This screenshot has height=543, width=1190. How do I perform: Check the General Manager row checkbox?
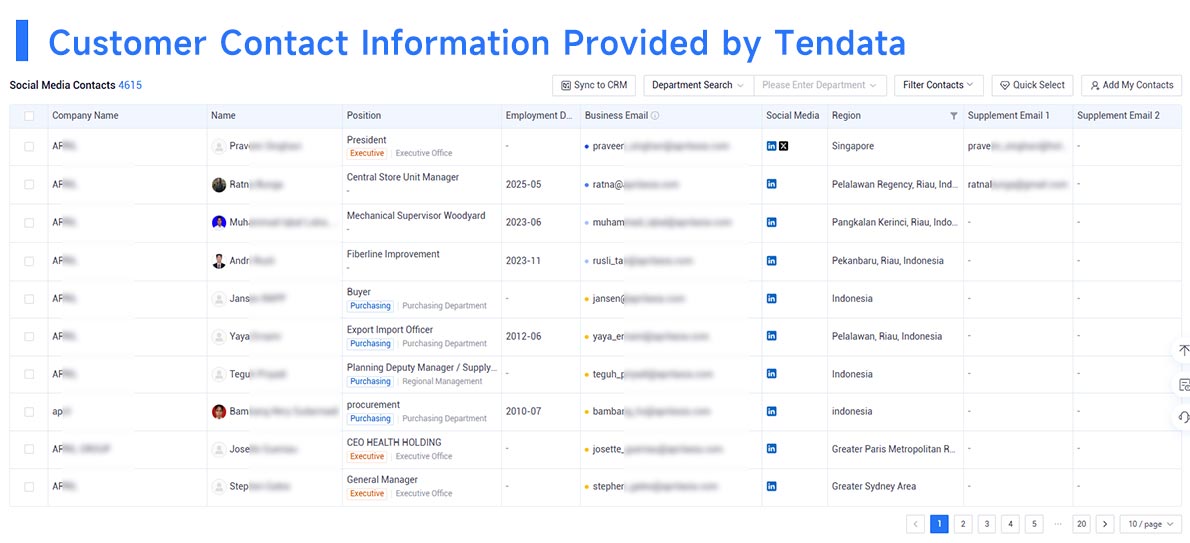point(29,487)
